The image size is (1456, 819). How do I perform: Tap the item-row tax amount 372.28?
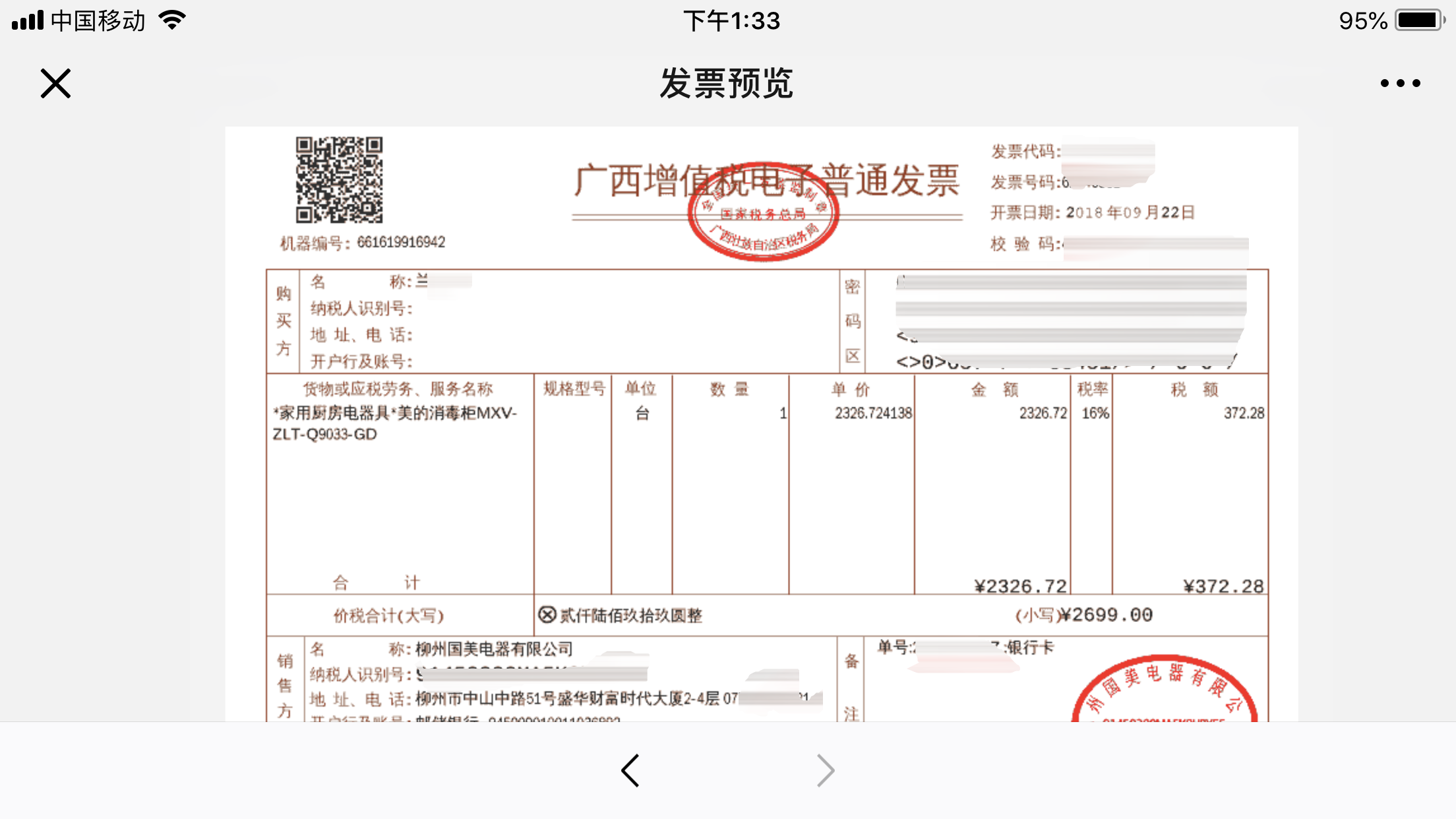[x=1244, y=413]
